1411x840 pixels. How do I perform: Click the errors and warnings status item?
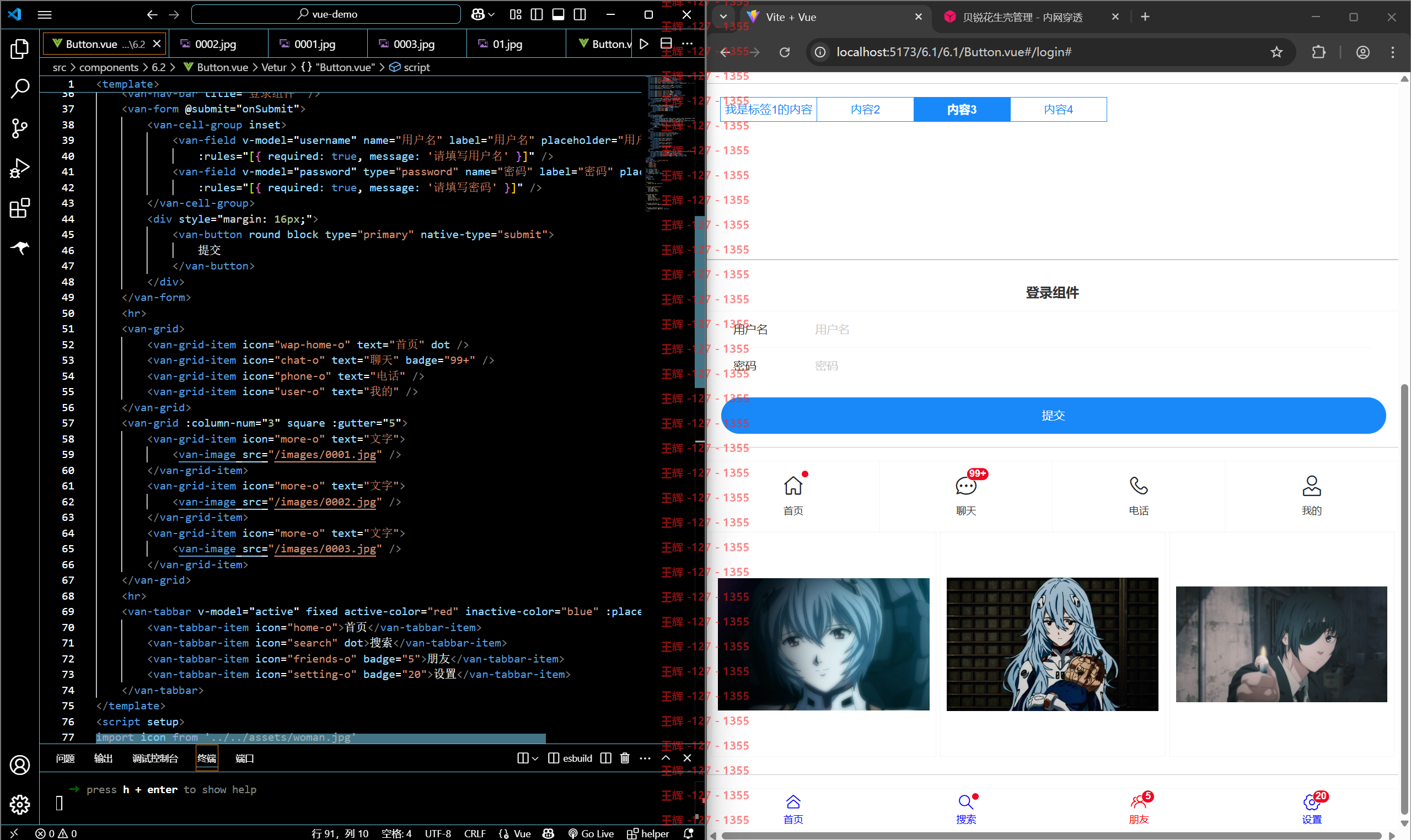56,833
